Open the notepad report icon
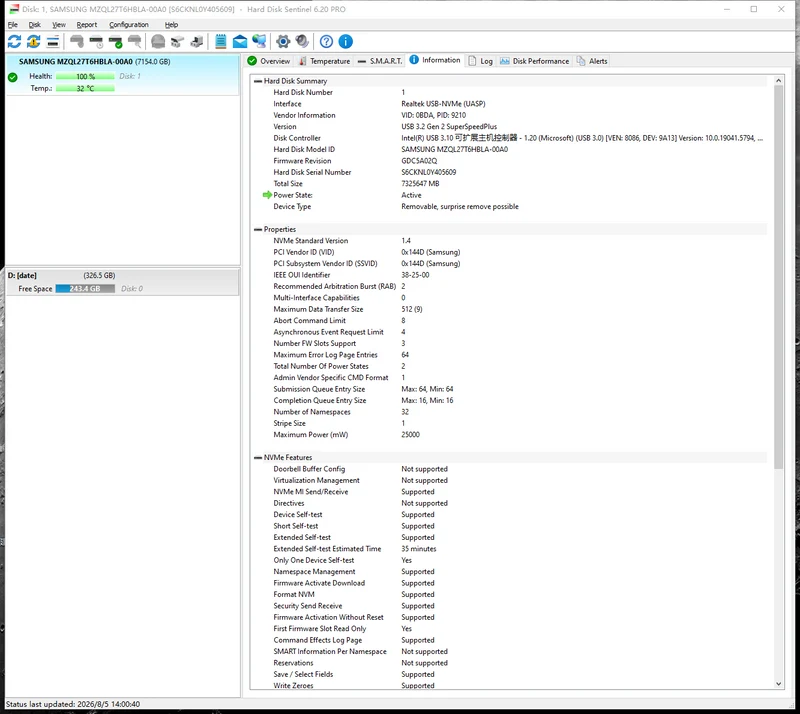This screenshot has height=714, width=800. pyautogui.click(x=220, y=41)
